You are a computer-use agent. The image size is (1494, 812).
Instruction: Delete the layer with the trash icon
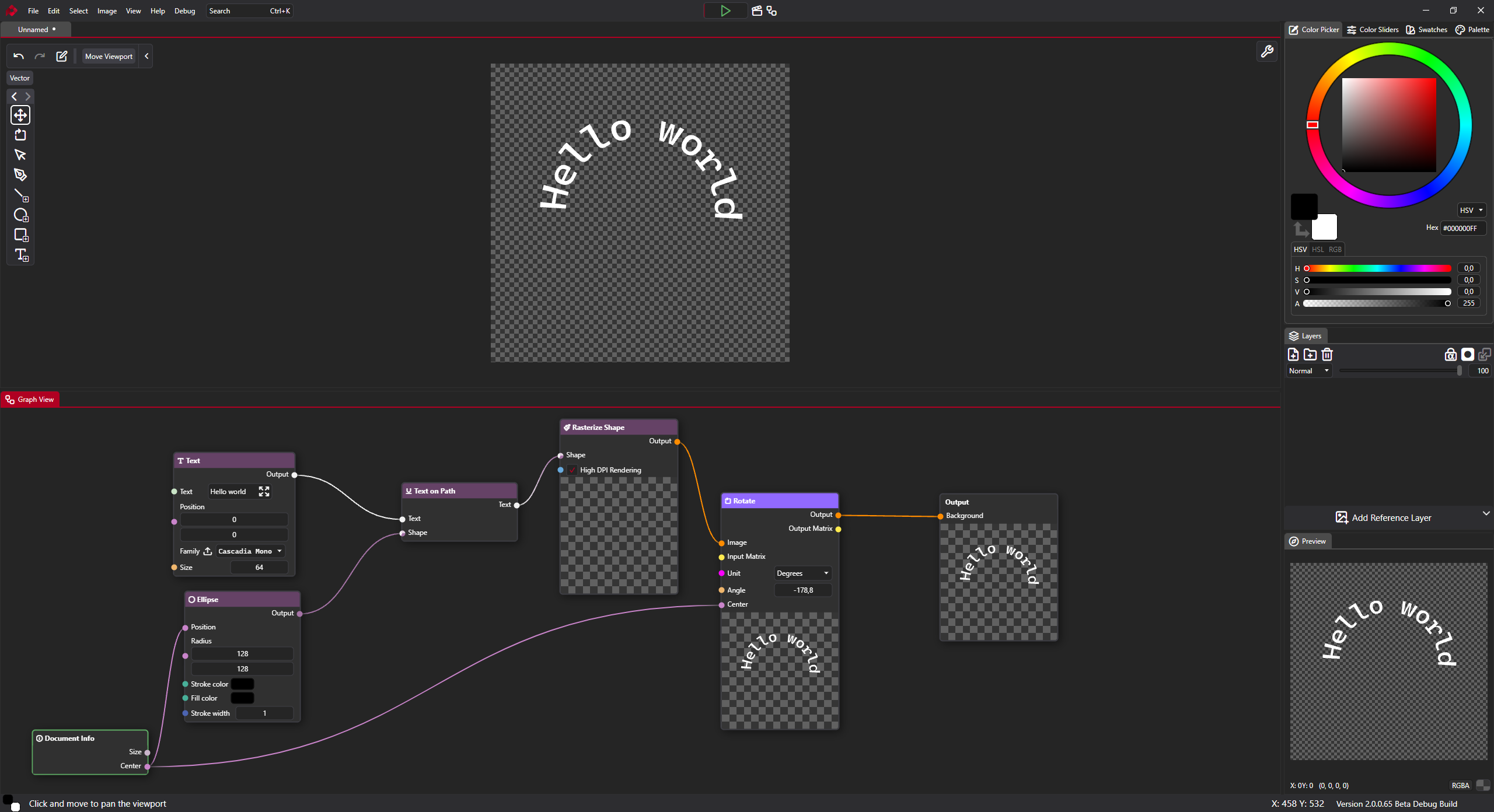coord(1327,354)
